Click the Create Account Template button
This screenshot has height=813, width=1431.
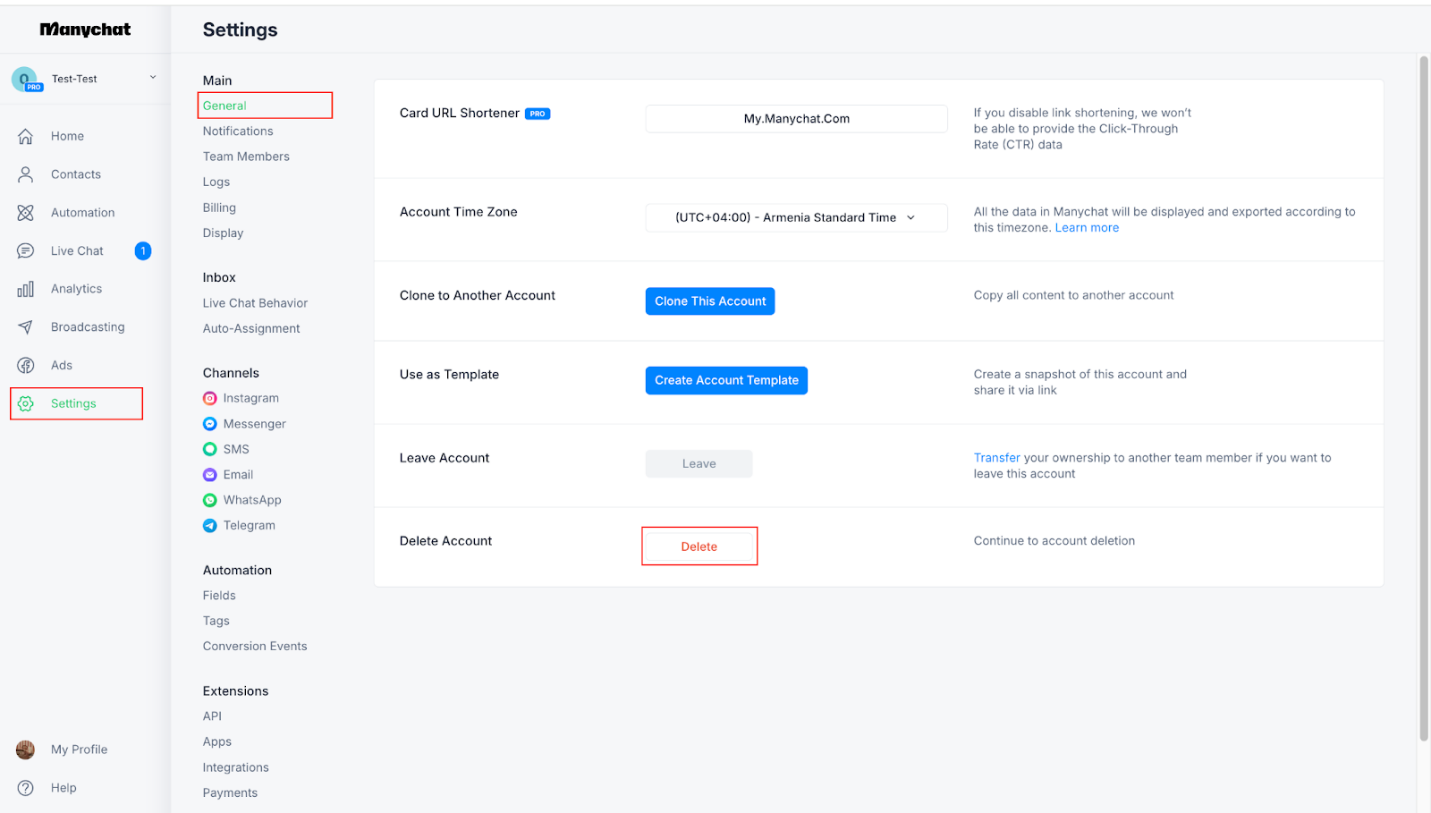pos(726,380)
